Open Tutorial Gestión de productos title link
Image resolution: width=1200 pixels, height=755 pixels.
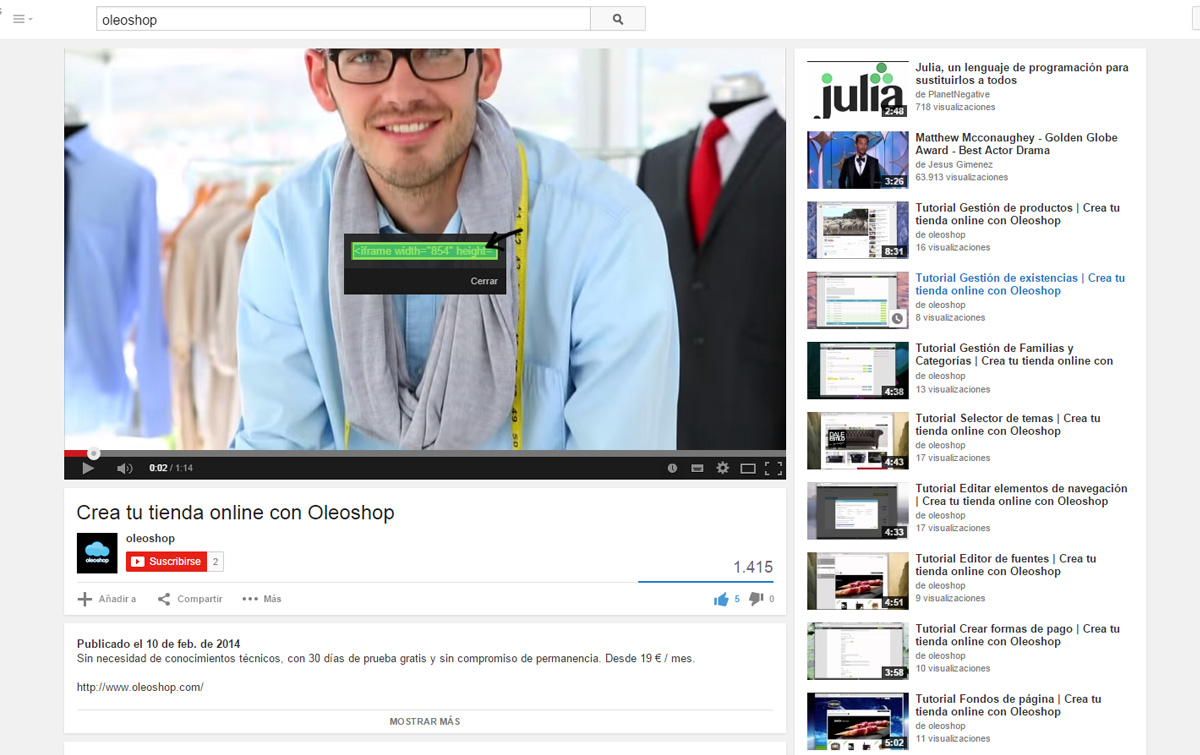[x=1017, y=214]
